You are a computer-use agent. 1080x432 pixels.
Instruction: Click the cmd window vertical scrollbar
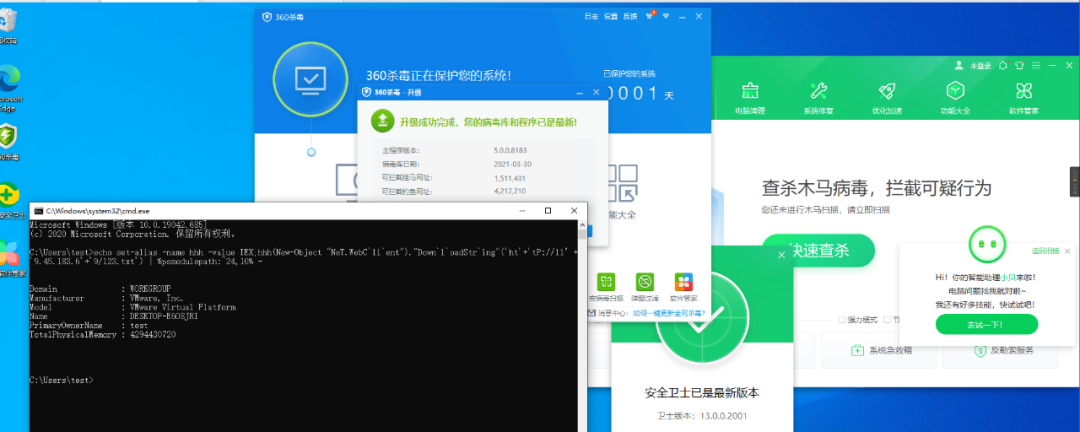coord(582,324)
